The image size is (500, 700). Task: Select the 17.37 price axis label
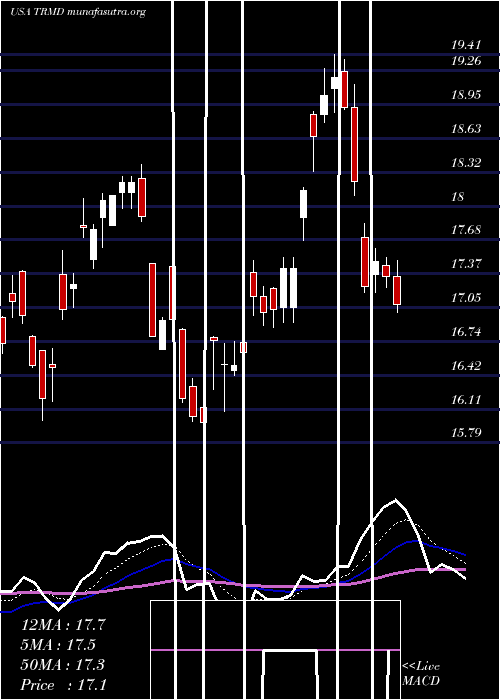tap(466, 264)
